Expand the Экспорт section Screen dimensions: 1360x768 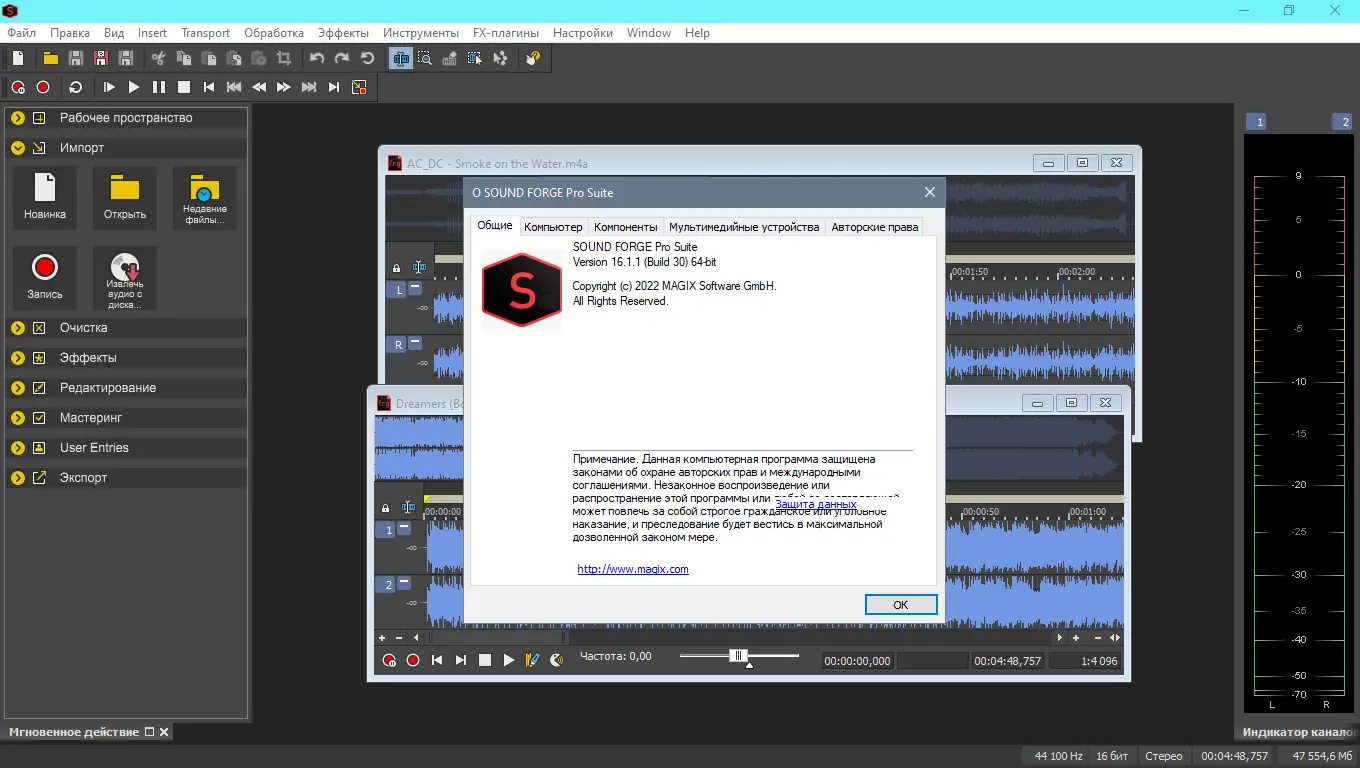point(18,478)
